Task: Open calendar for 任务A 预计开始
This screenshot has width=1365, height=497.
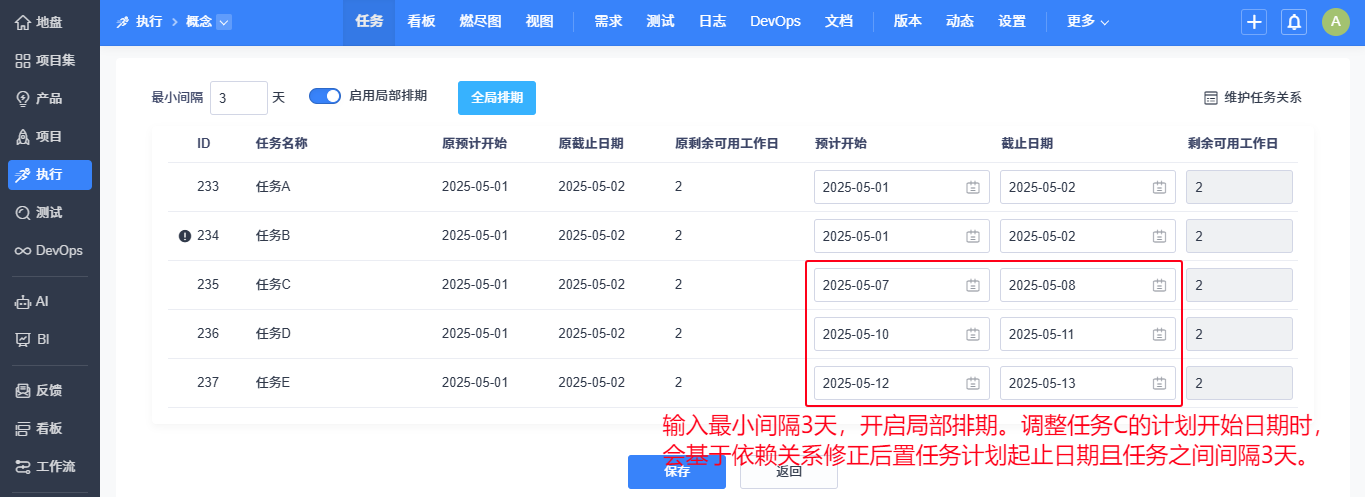Action: click(x=973, y=187)
